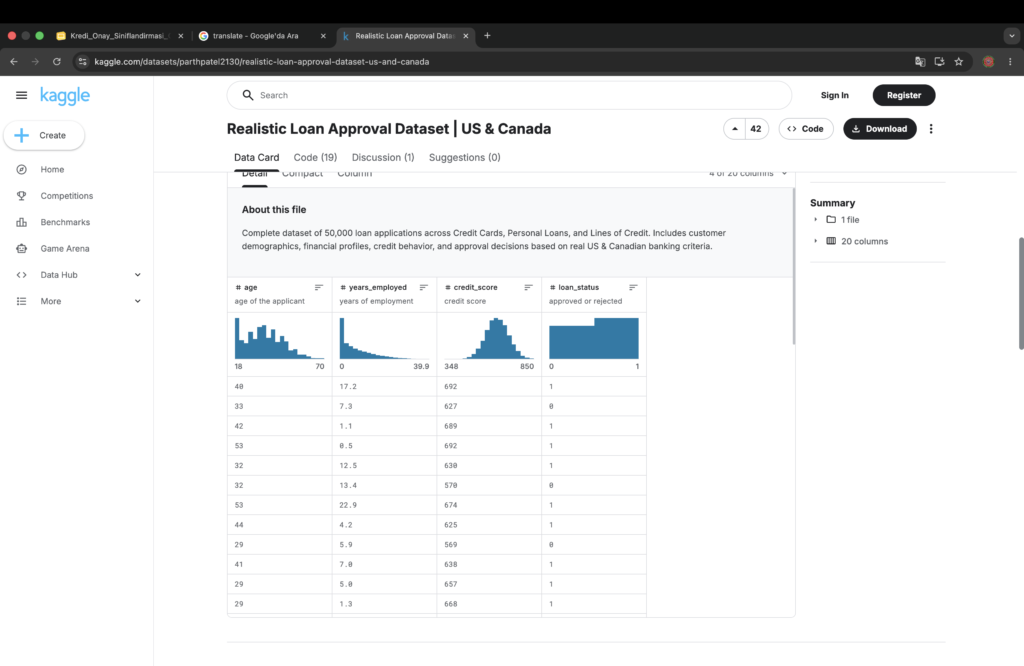Click the sort icon for credit_score column
The width and height of the screenshot is (1024, 666).
(x=528, y=287)
